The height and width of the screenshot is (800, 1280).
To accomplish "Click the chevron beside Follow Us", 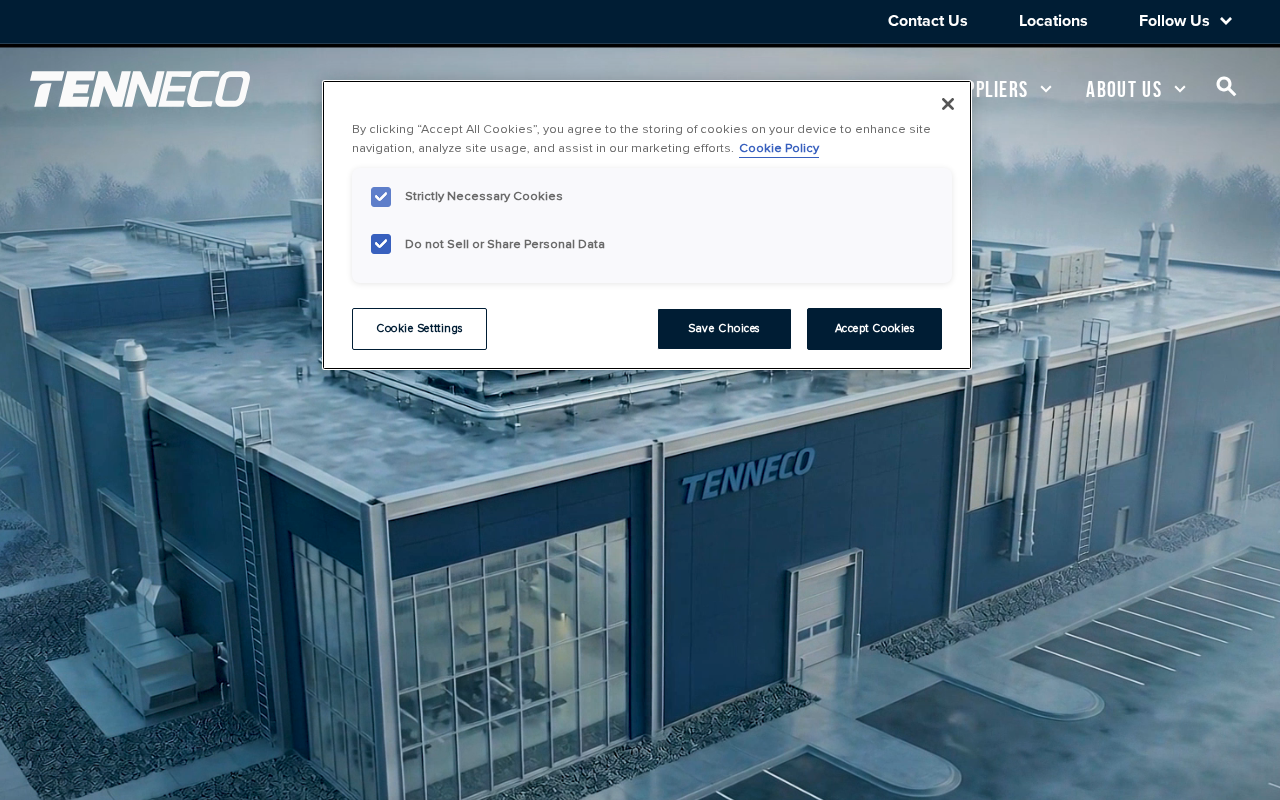I will [x=1226, y=21].
